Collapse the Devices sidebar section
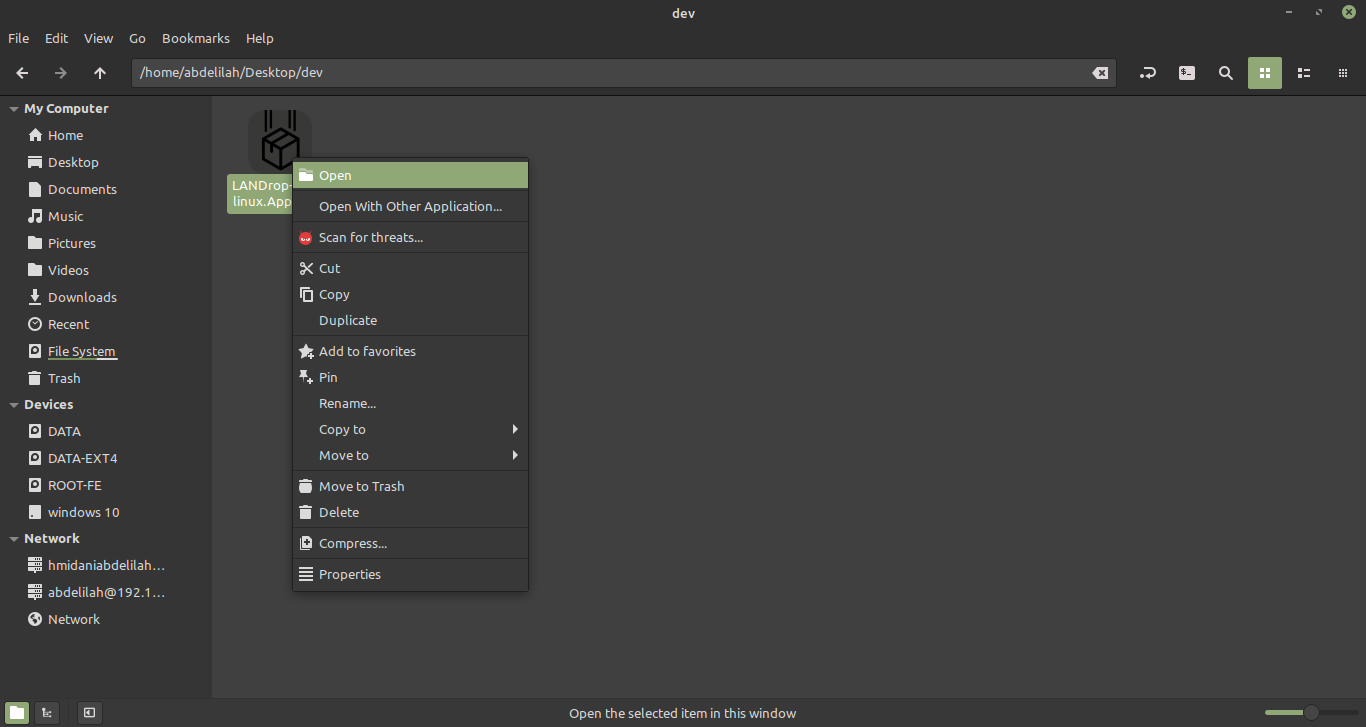 point(14,405)
